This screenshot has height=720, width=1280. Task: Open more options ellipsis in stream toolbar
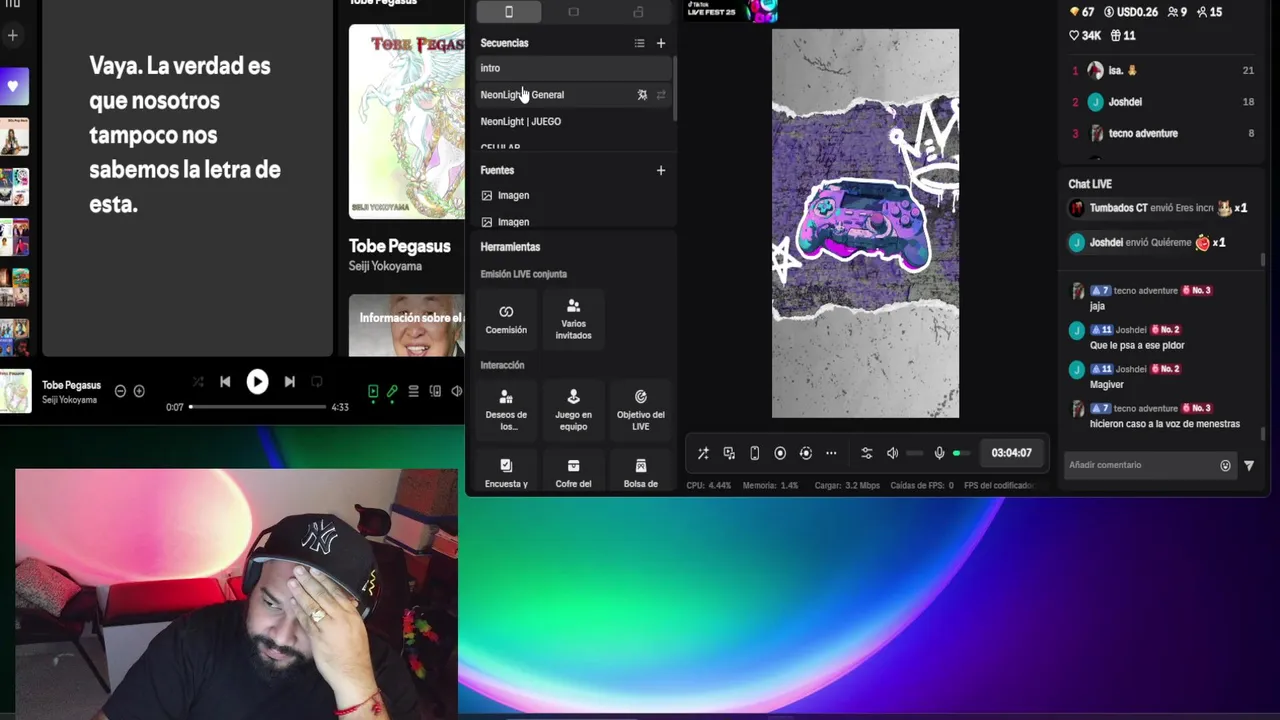tap(831, 453)
